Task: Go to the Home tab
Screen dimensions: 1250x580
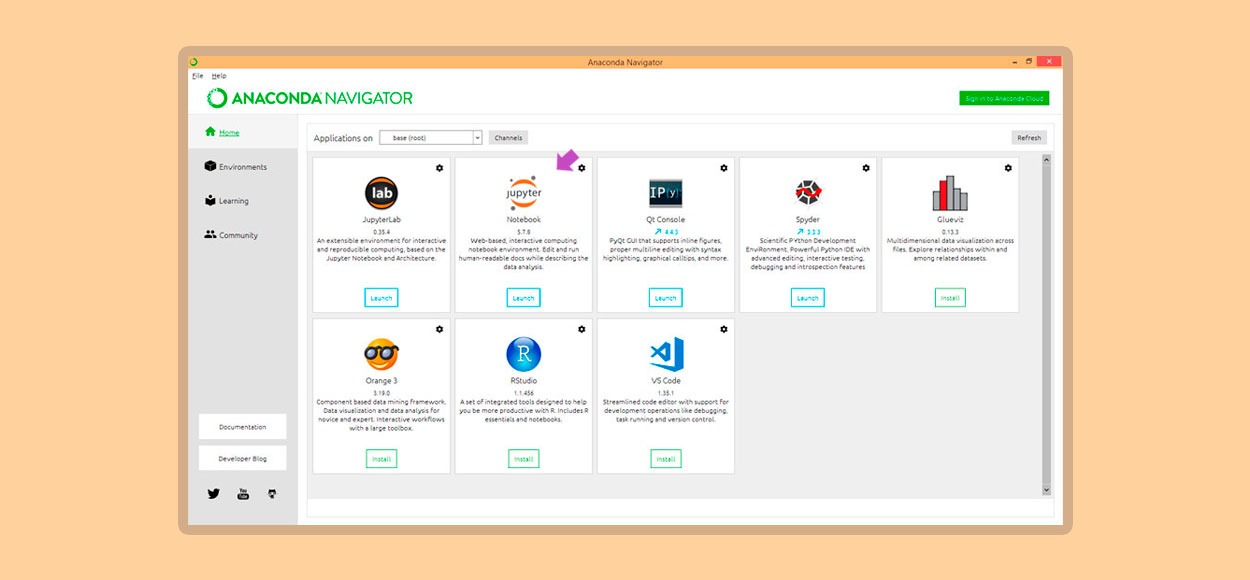Action: tap(243, 132)
